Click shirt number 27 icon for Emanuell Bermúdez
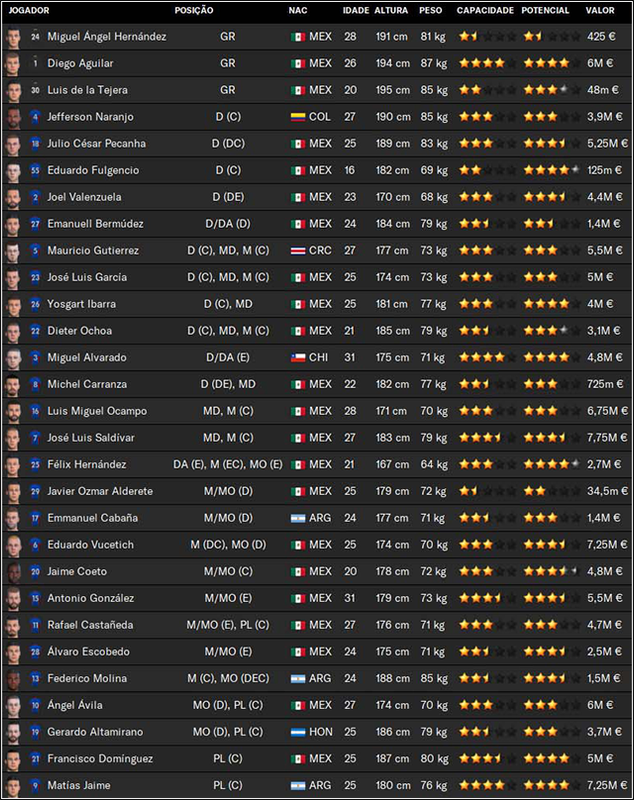 coord(35,223)
